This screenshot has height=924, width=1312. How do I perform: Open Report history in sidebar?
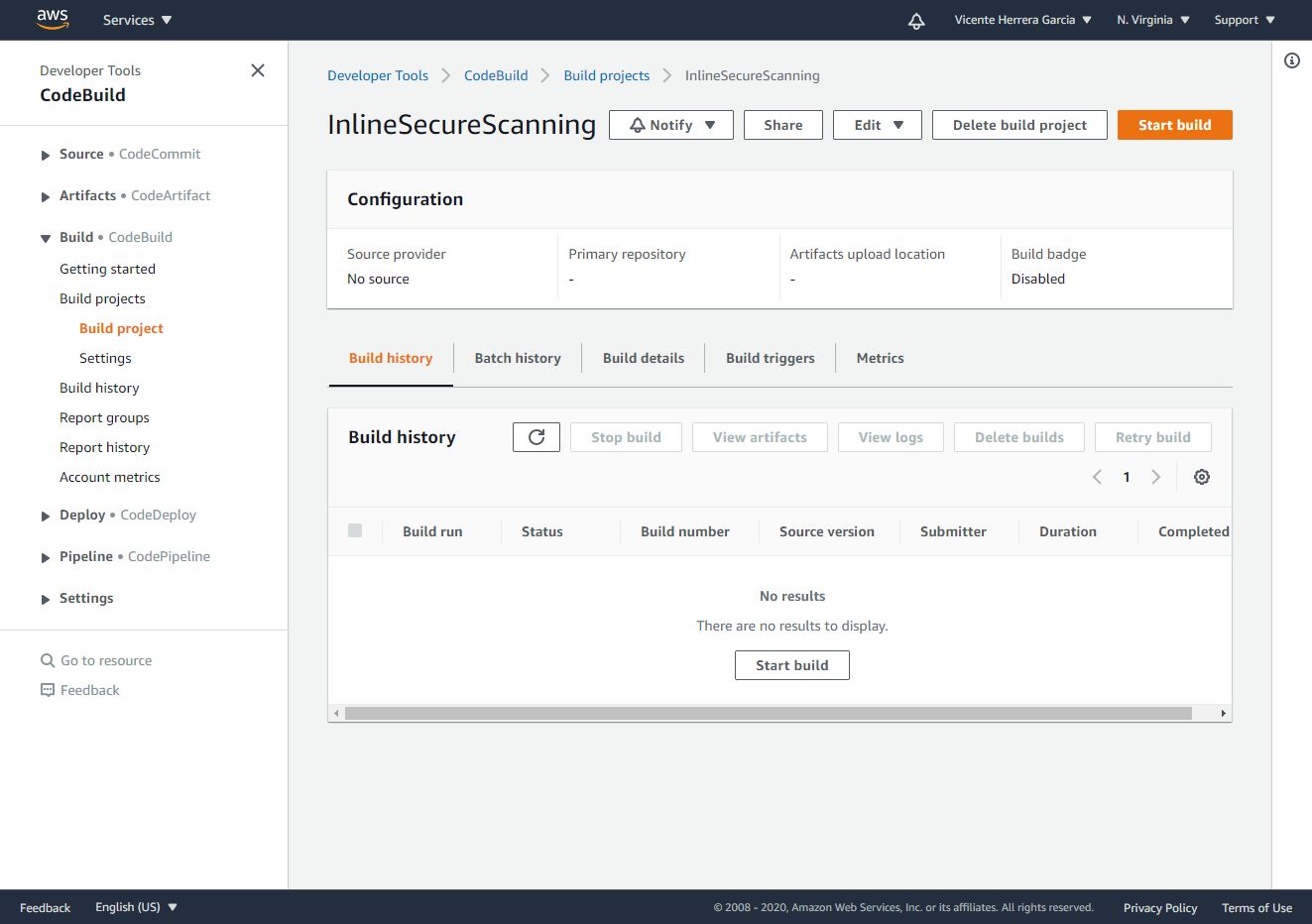104,447
